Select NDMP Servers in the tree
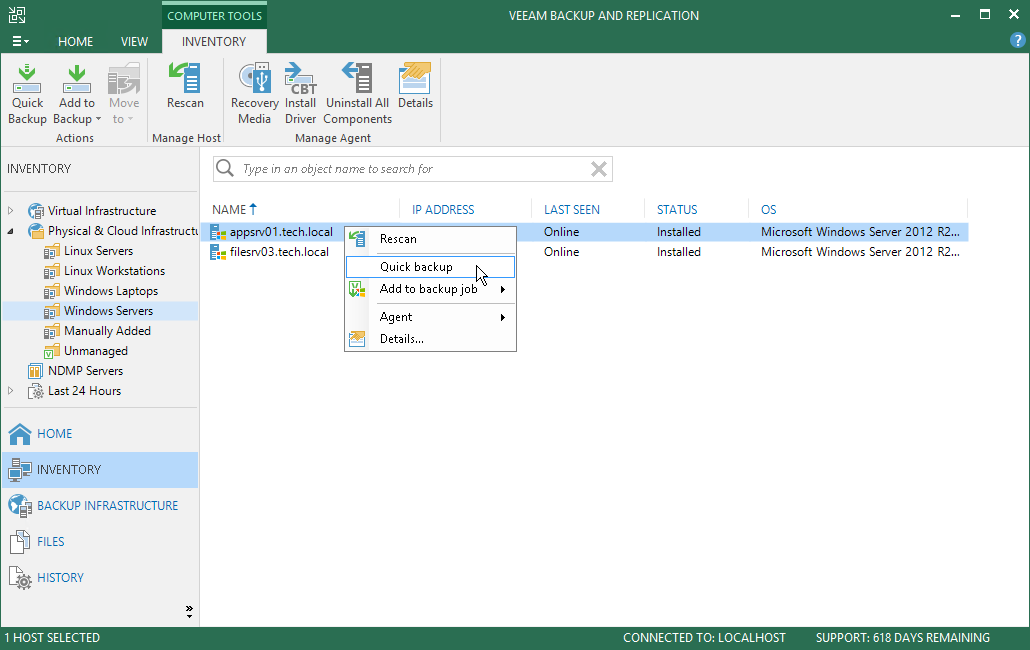This screenshot has height=650, width=1030. pyautogui.click(x=85, y=371)
